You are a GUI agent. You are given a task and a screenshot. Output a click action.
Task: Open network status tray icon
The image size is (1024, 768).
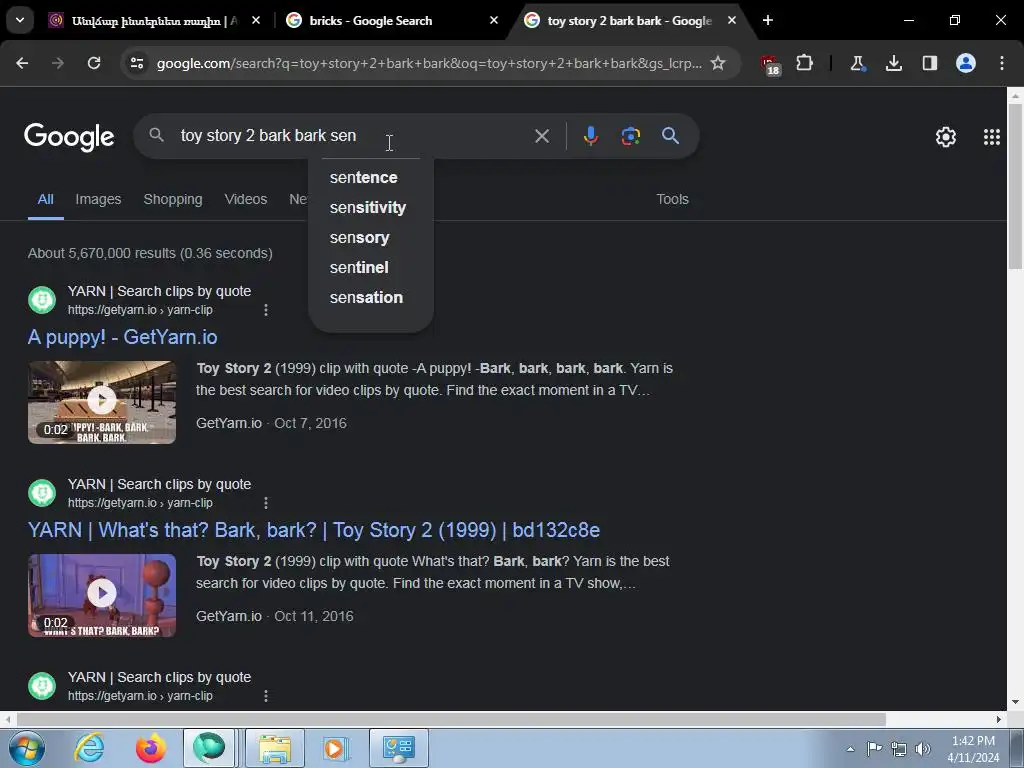pos(899,749)
